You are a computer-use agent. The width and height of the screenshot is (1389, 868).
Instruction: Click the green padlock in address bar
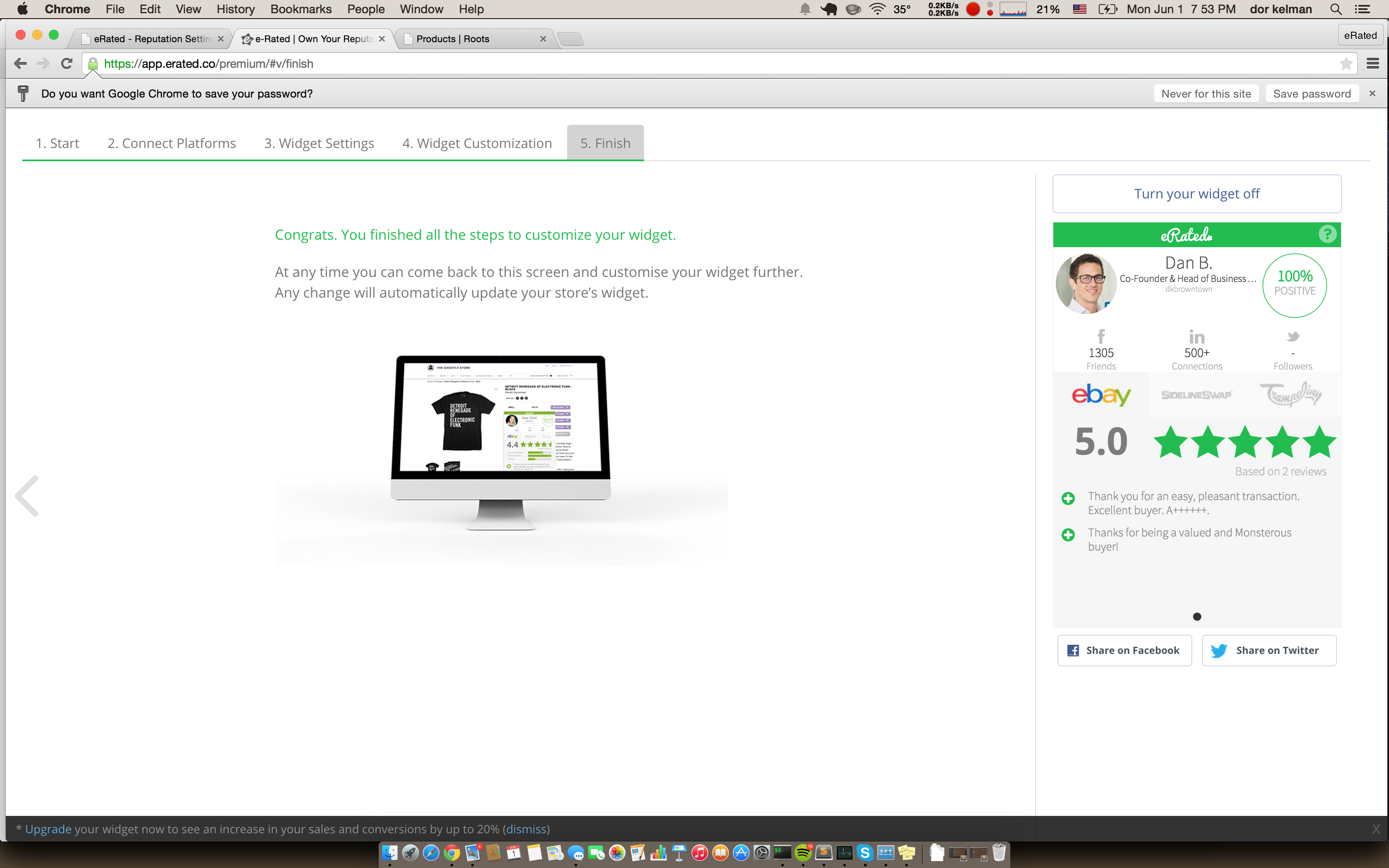tap(93, 64)
